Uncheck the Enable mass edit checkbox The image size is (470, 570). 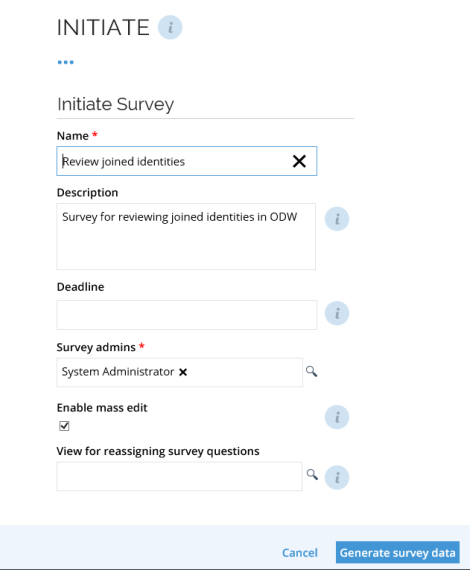click(x=64, y=426)
